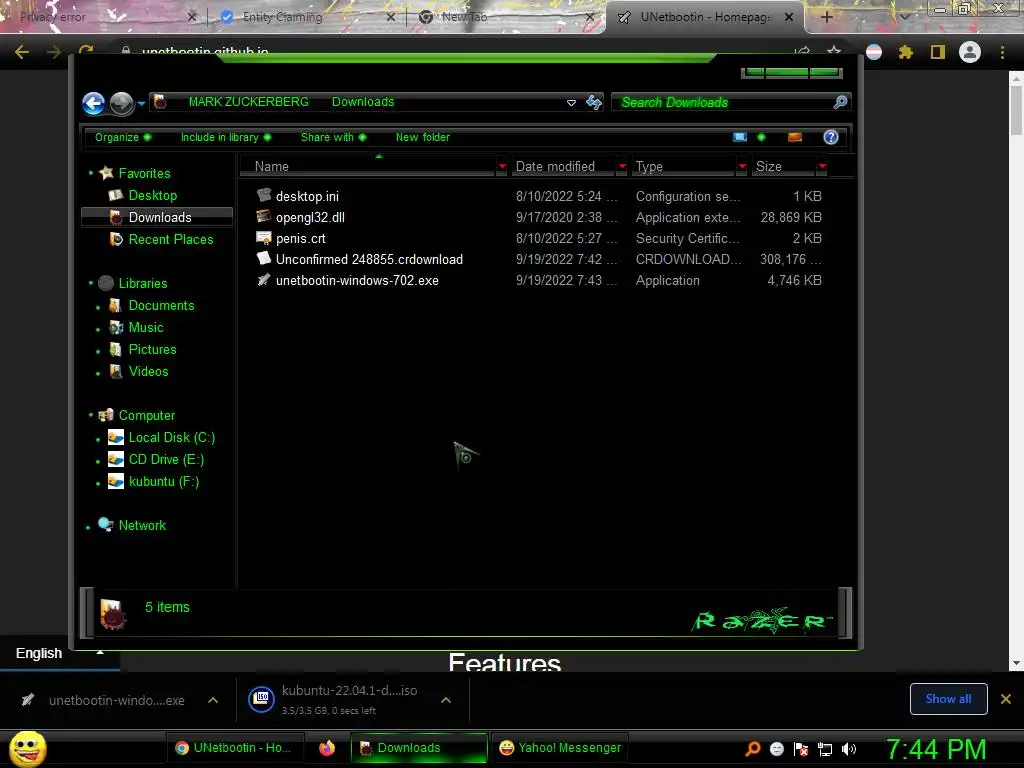Click New folder button
The image size is (1024, 768).
pos(423,137)
